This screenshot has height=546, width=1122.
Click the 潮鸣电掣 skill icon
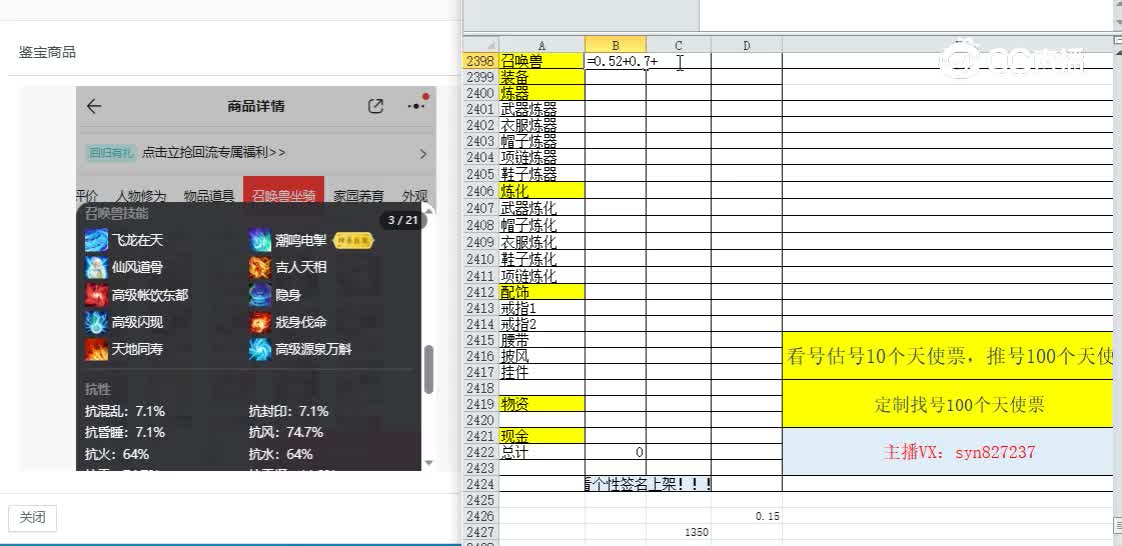[x=260, y=240]
